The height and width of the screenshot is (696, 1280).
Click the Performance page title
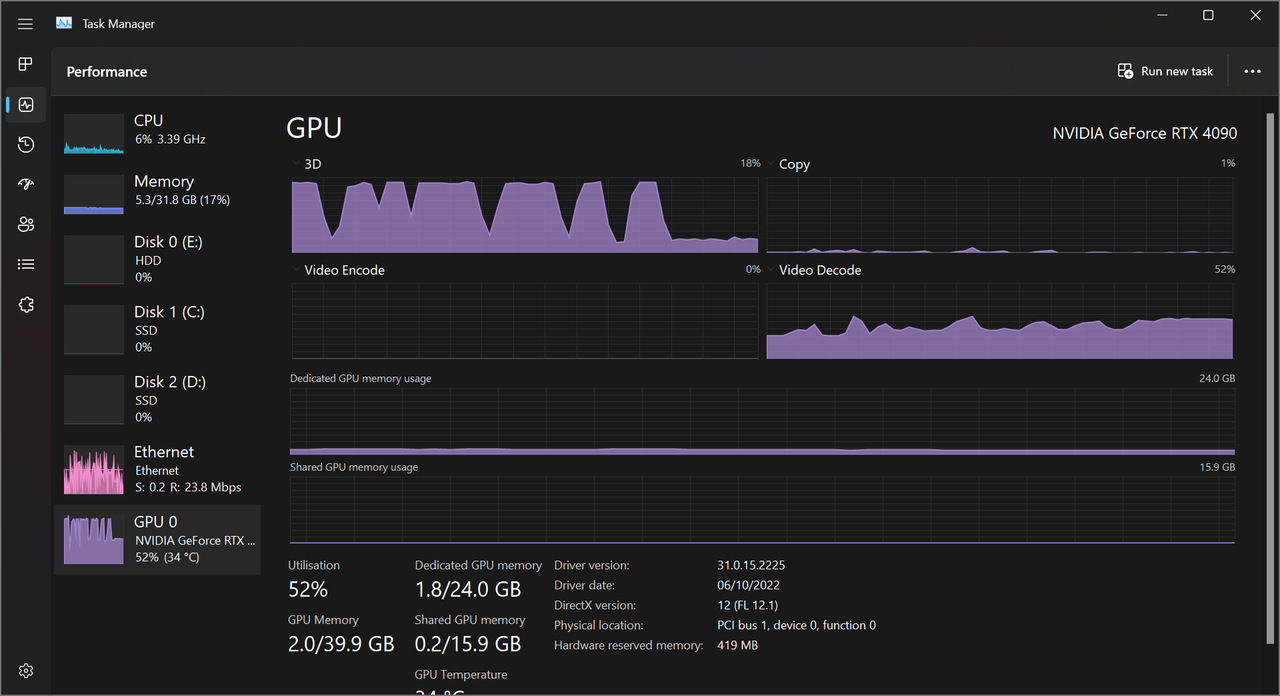point(107,72)
